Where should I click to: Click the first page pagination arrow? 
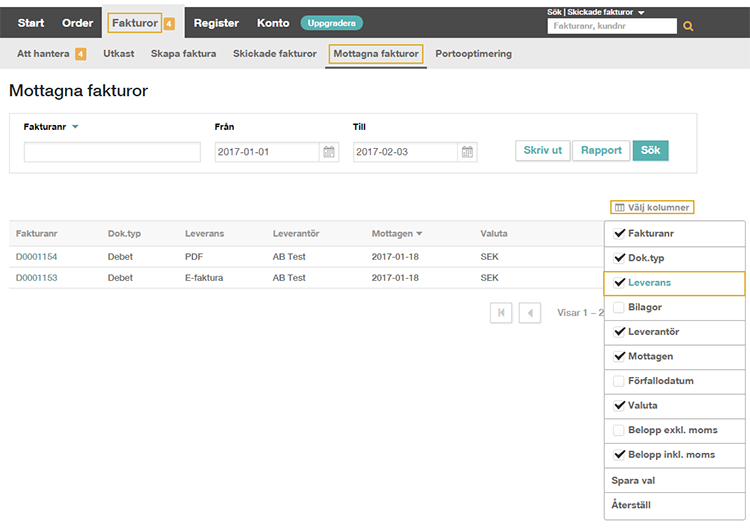click(501, 313)
